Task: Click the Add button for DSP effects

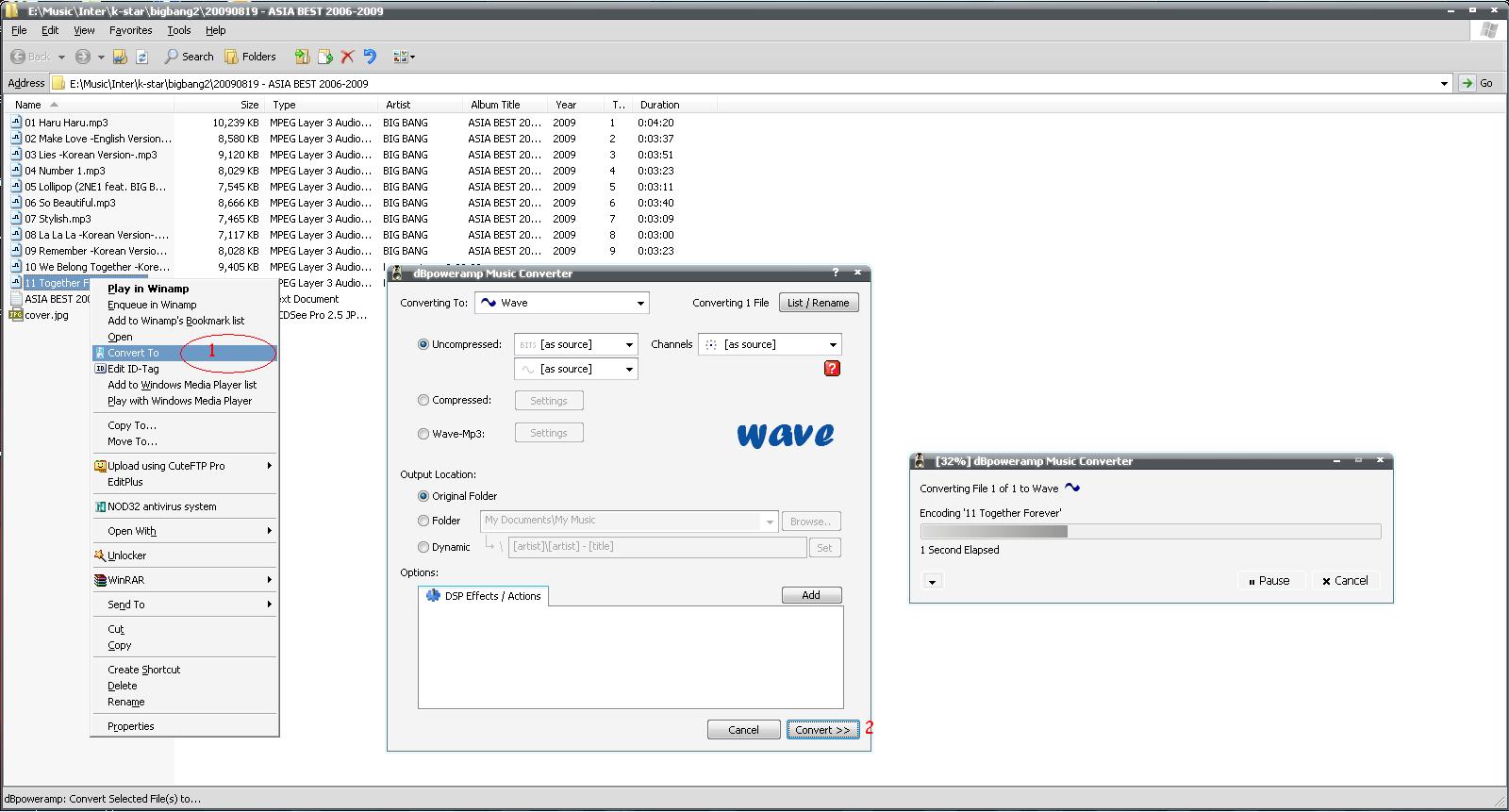Action: pyautogui.click(x=811, y=595)
